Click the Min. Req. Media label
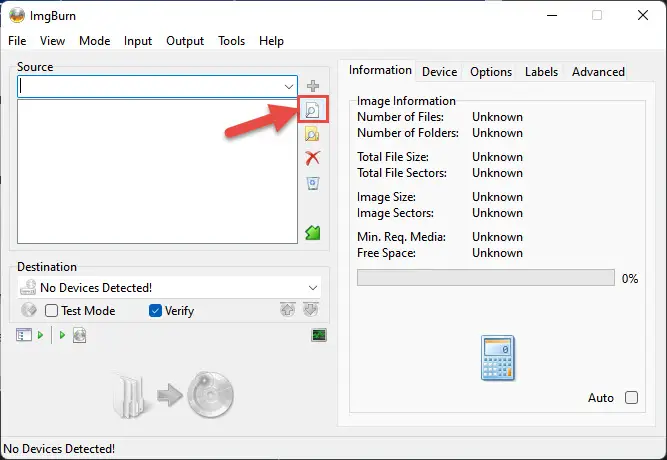Image resolution: width=667 pixels, height=460 pixels. (x=401, y=237)
